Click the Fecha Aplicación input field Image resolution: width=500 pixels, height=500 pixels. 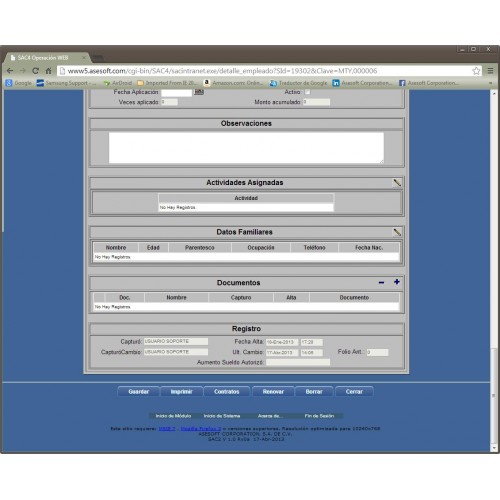(x=177, y=92)
